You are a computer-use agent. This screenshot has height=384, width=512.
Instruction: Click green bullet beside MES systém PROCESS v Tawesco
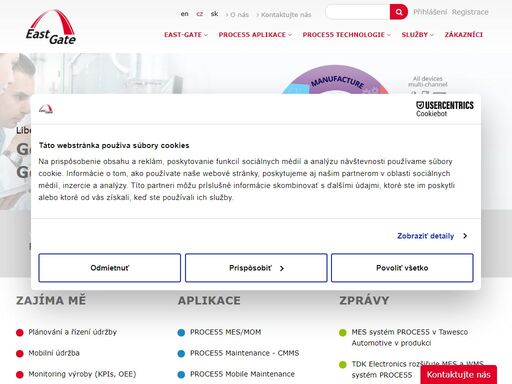point(343,333)
